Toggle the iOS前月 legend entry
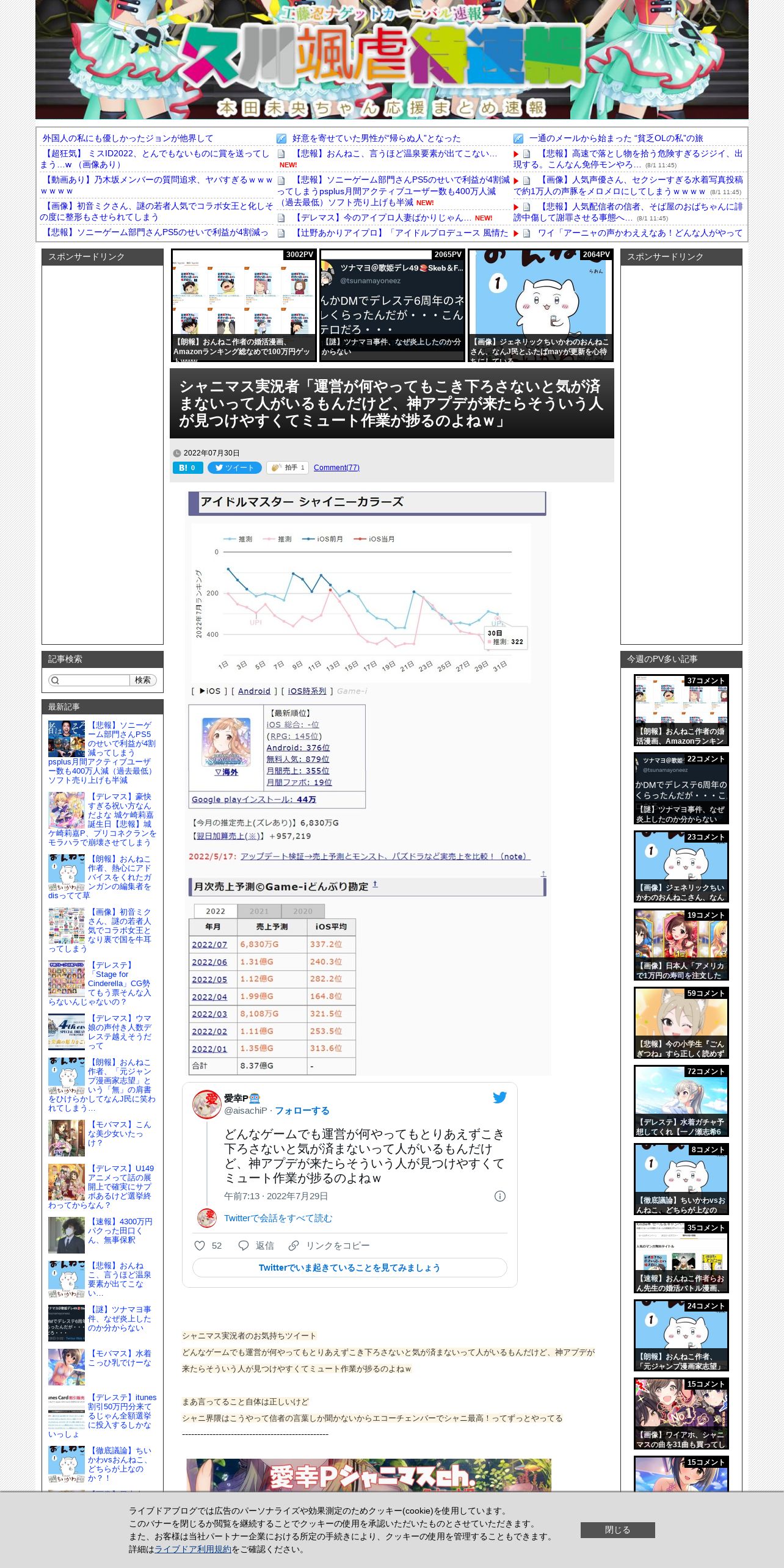This screenshot has width=784, height=1568. [323, 539]
